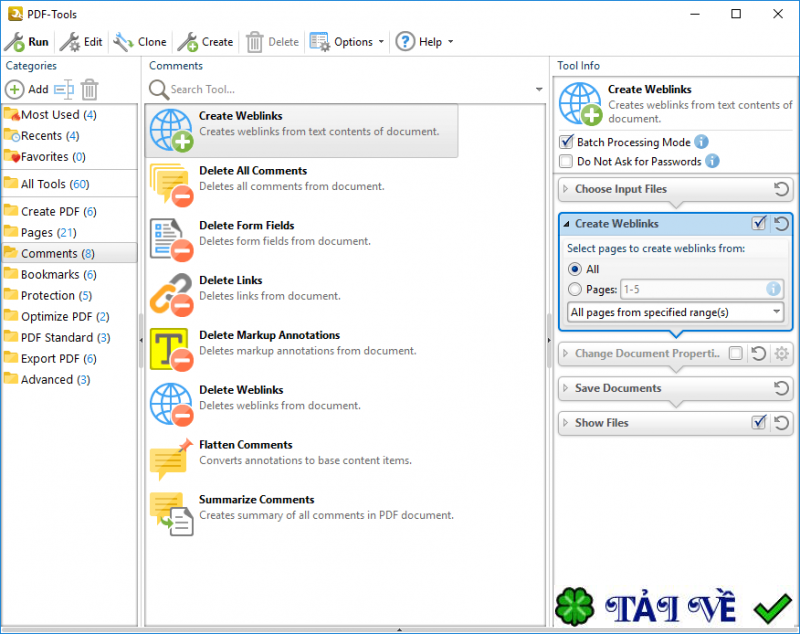Select the Pages category

tap(69, 232)
